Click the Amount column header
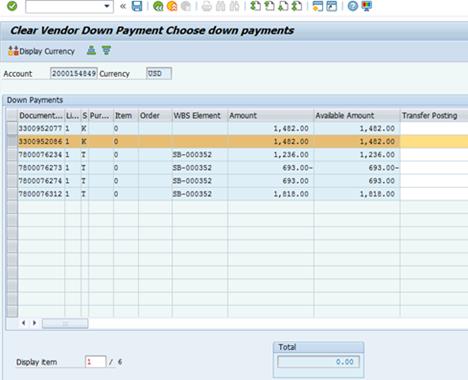 click(x=271, y=116)
